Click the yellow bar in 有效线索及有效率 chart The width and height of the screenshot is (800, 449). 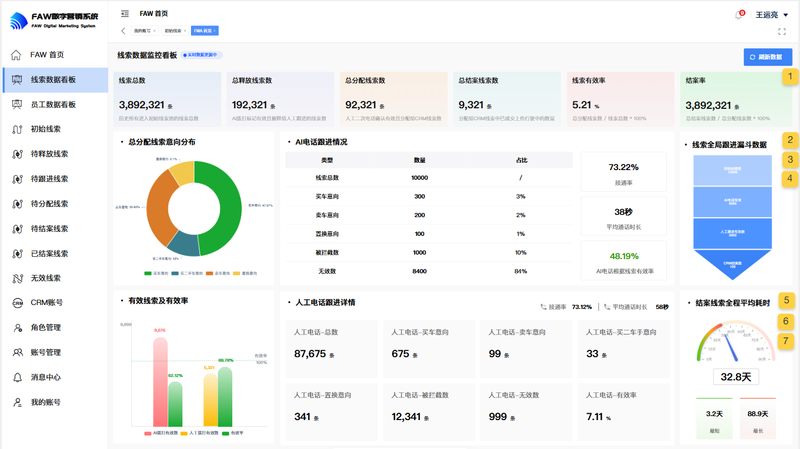click(x=210, y=400)
